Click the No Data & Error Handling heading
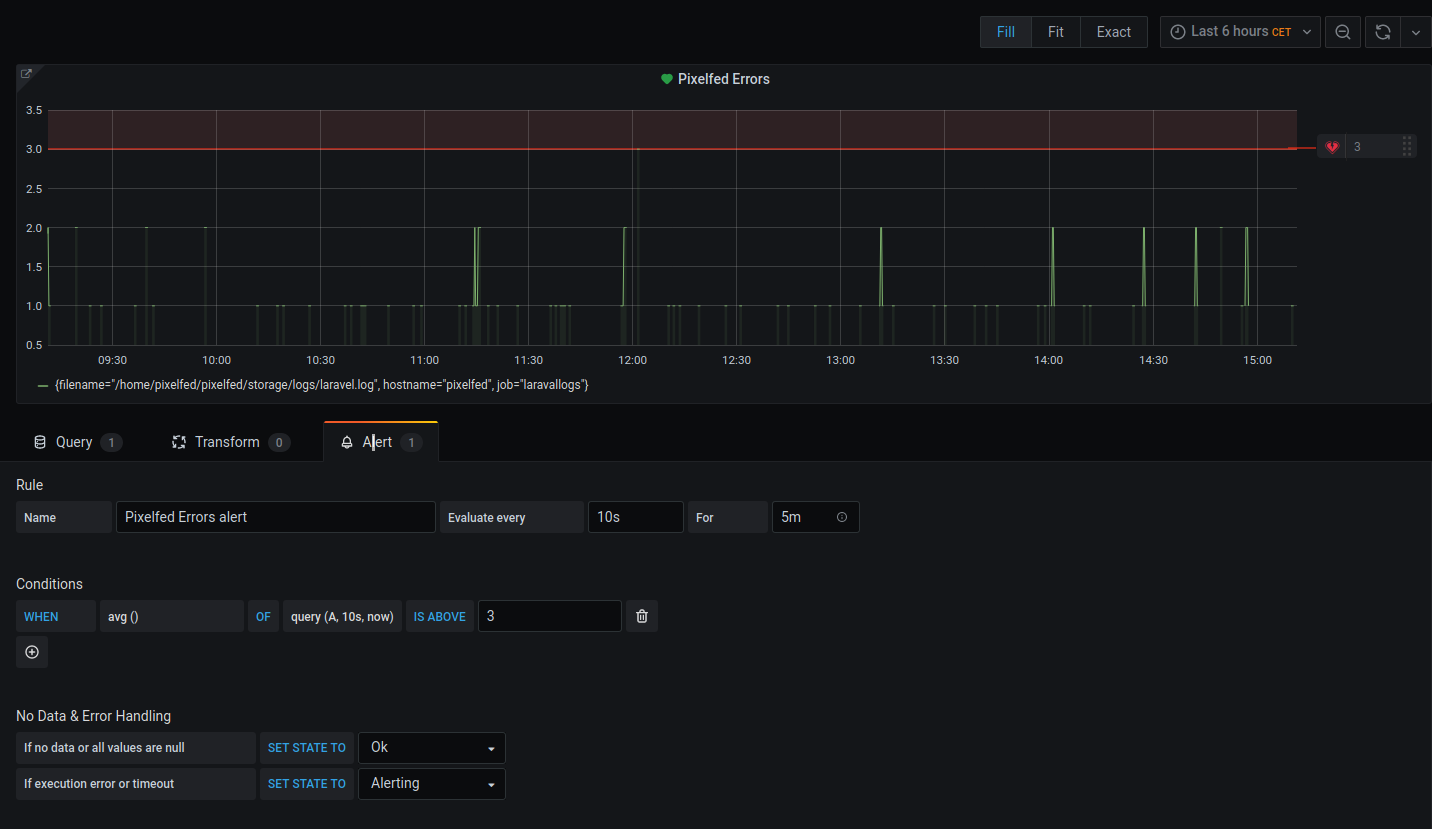Viewport: 1432px width, 829px height. (x=94, y=716)
